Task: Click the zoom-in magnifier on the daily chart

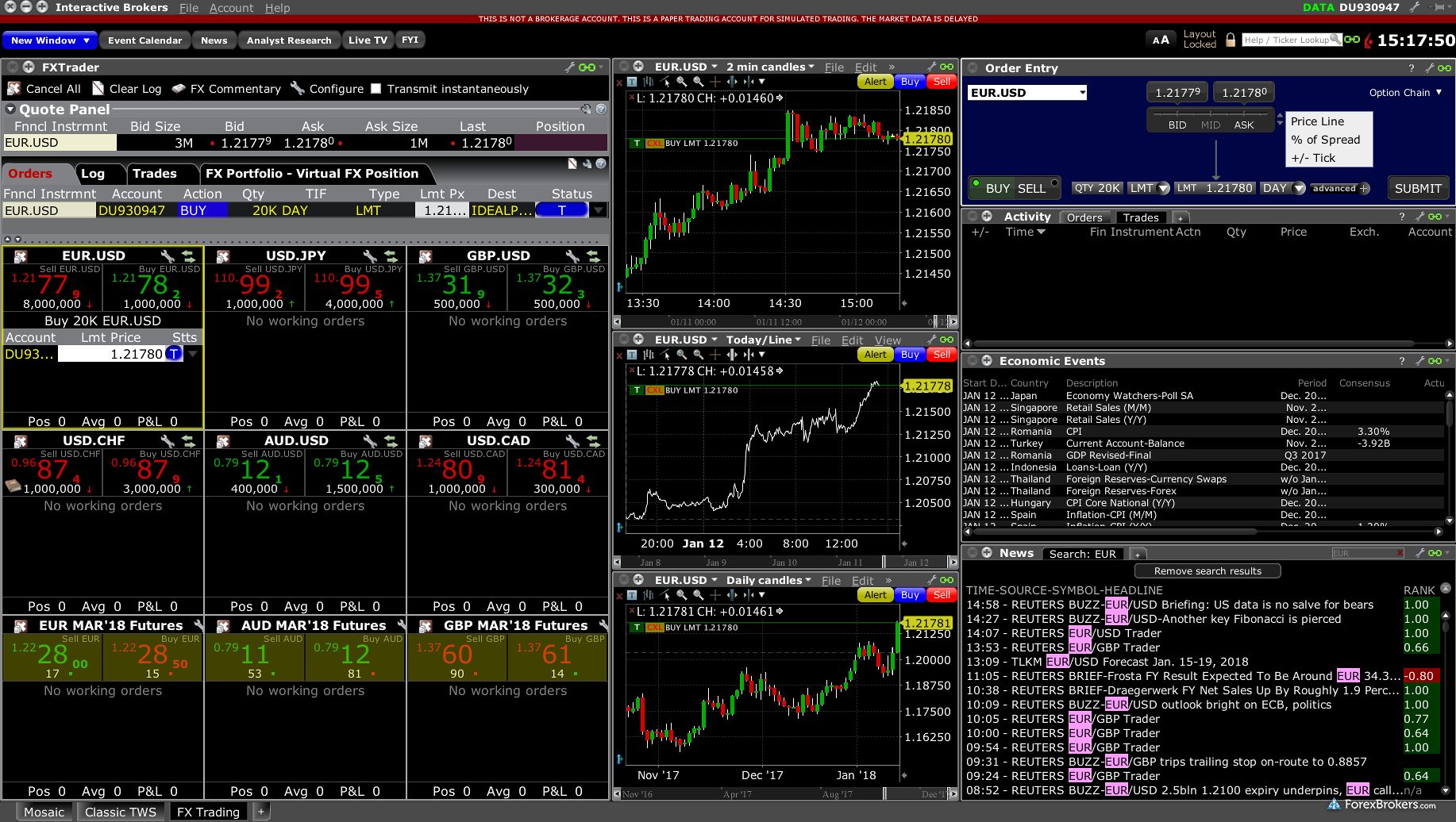Action: pyautogui.click(x=682, y=595)
